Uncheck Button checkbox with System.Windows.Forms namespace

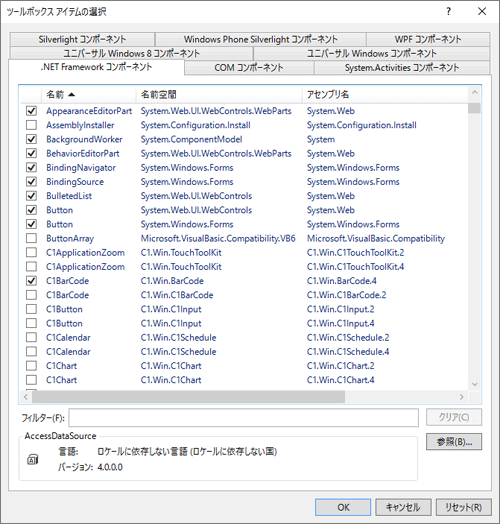tap(31, 224)
